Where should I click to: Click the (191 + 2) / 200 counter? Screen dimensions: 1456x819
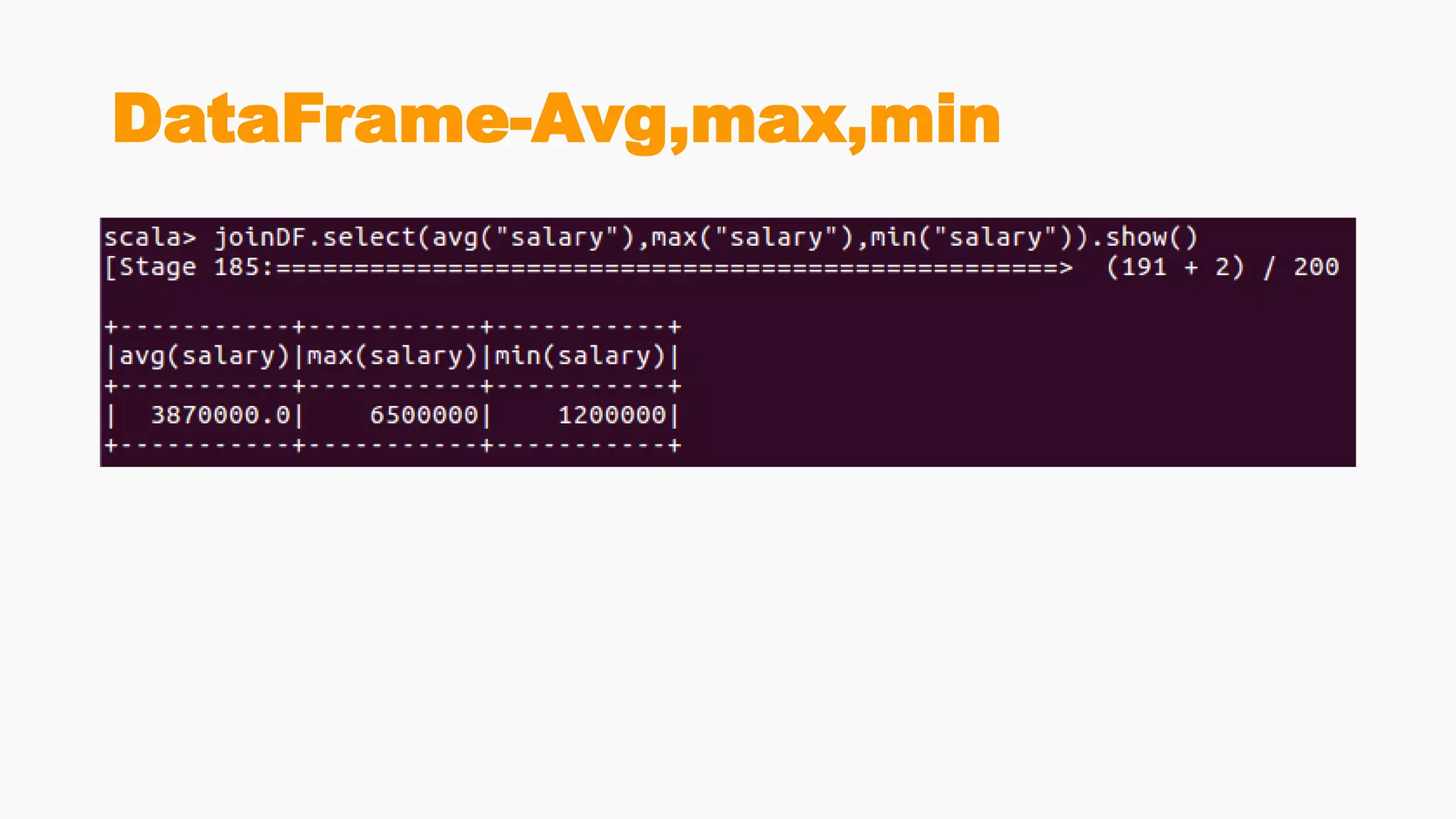(1223, 267)
